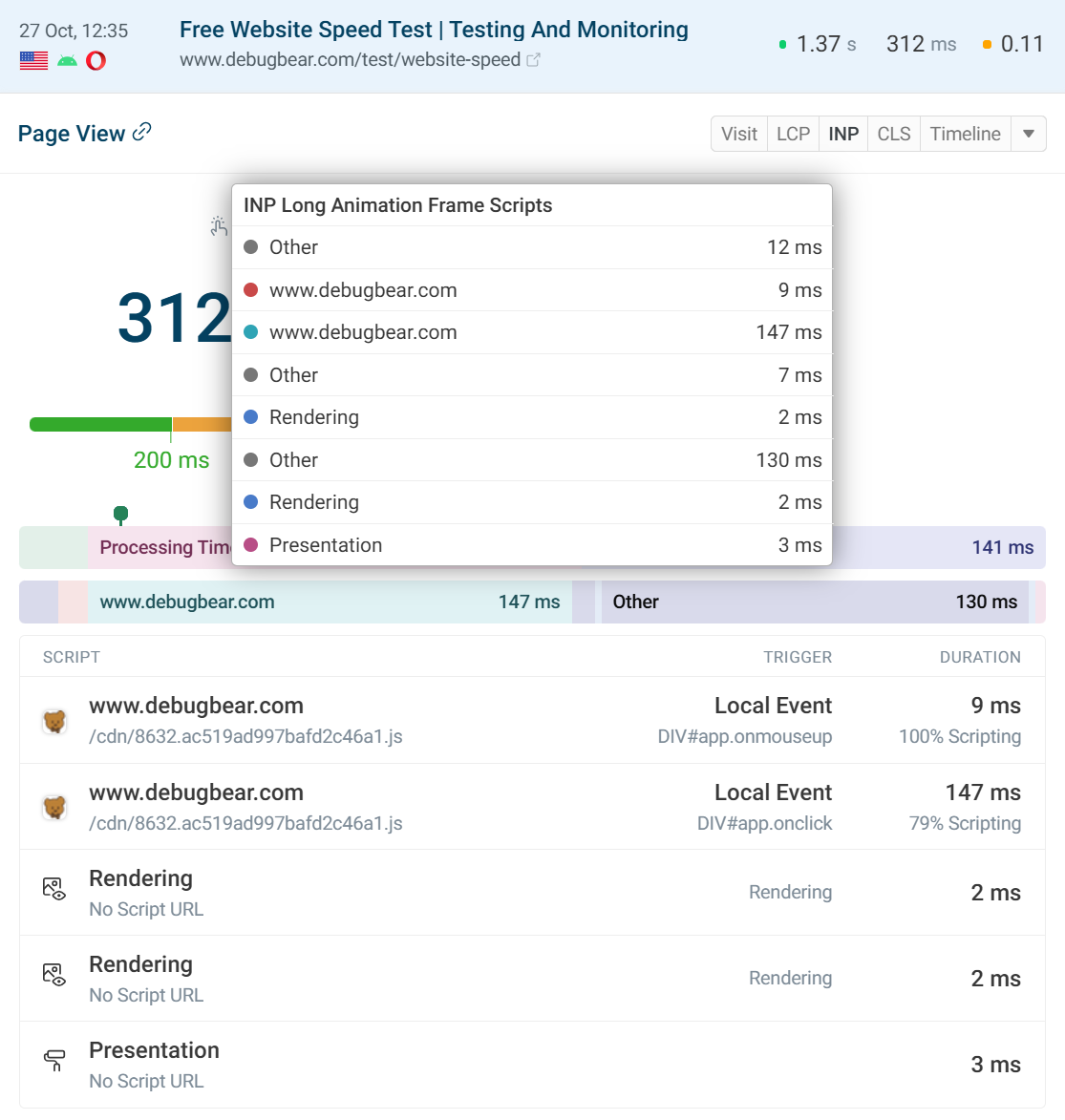Click the green marker pin on the timeline
This screenshot has height=1120, width=1065.
click(120, 514)
